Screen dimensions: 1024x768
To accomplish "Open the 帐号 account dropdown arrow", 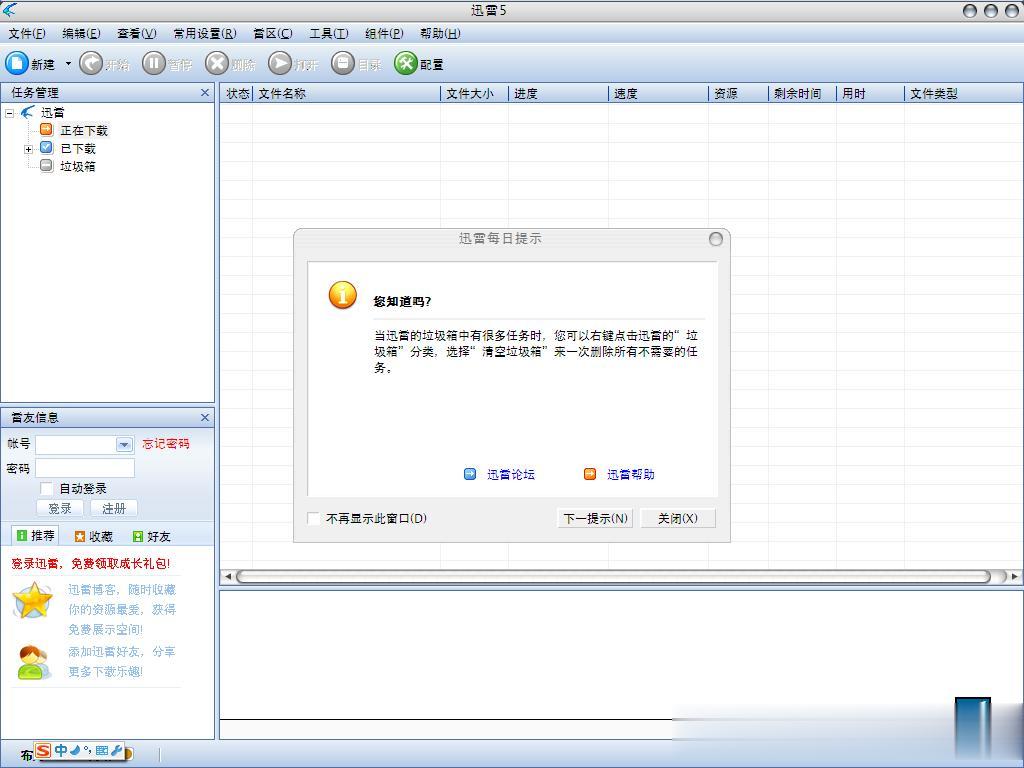I will click(124, 445).
